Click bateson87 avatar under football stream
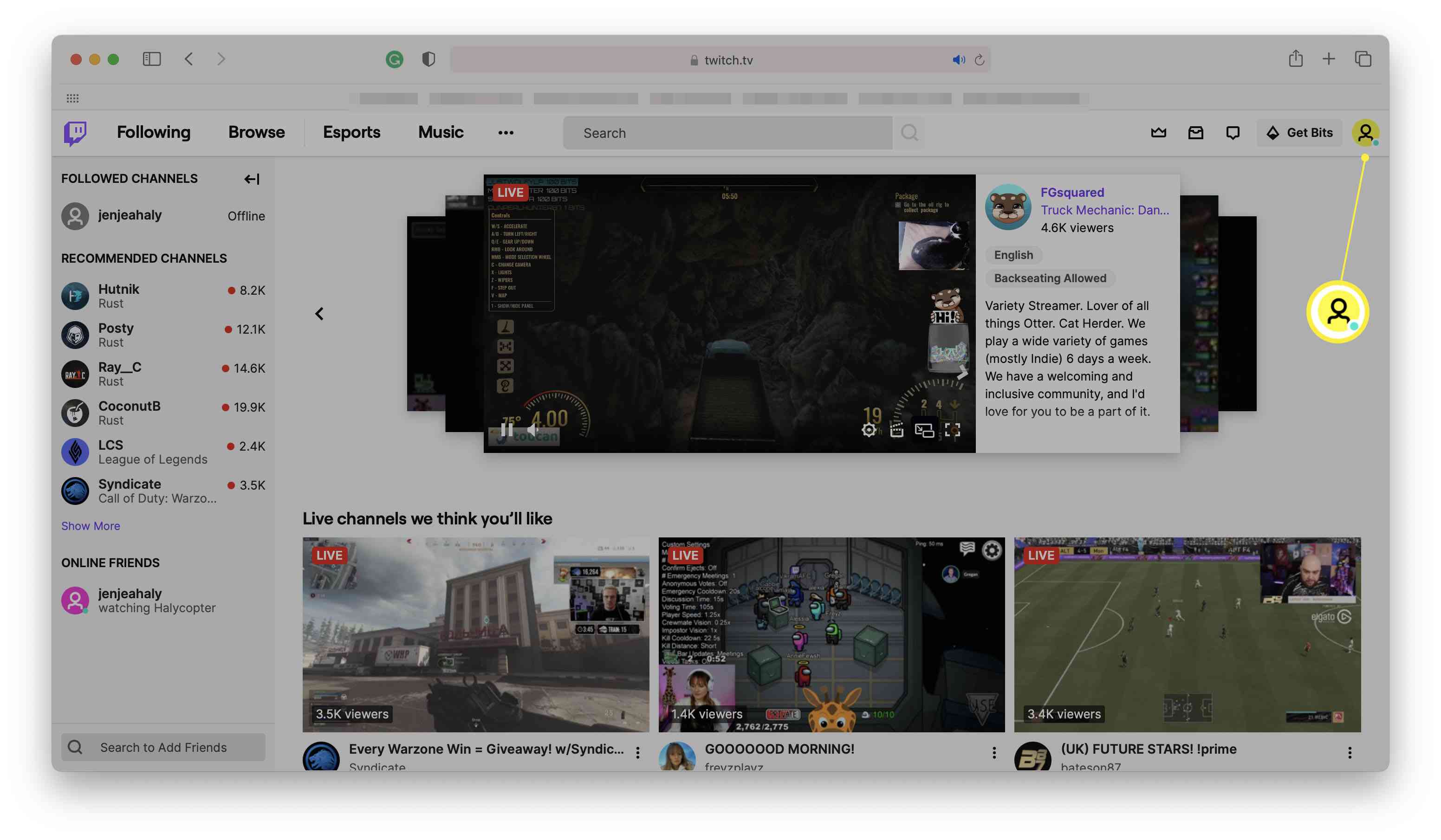Image resolution: width=1441 pixels, height=840 pixels. 1032,756
